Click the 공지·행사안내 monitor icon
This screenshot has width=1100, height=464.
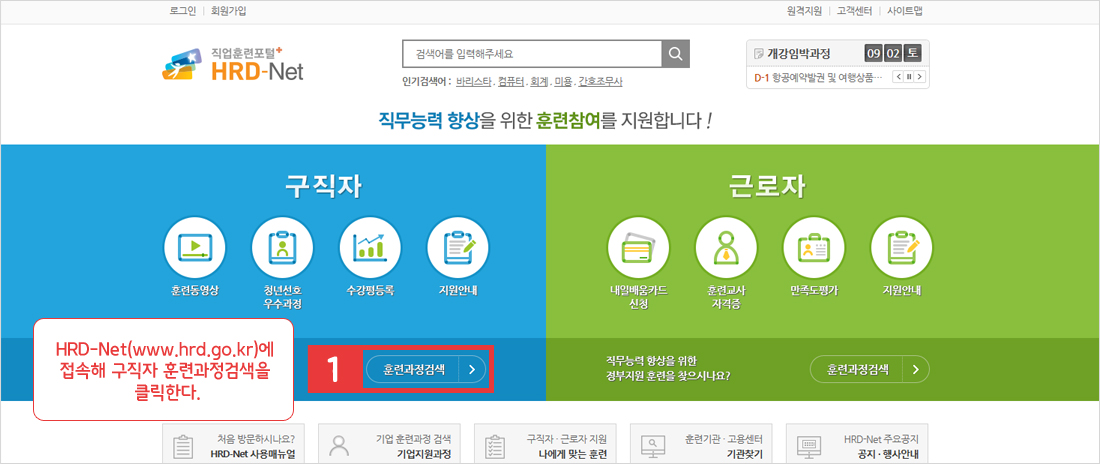(810, 446)
